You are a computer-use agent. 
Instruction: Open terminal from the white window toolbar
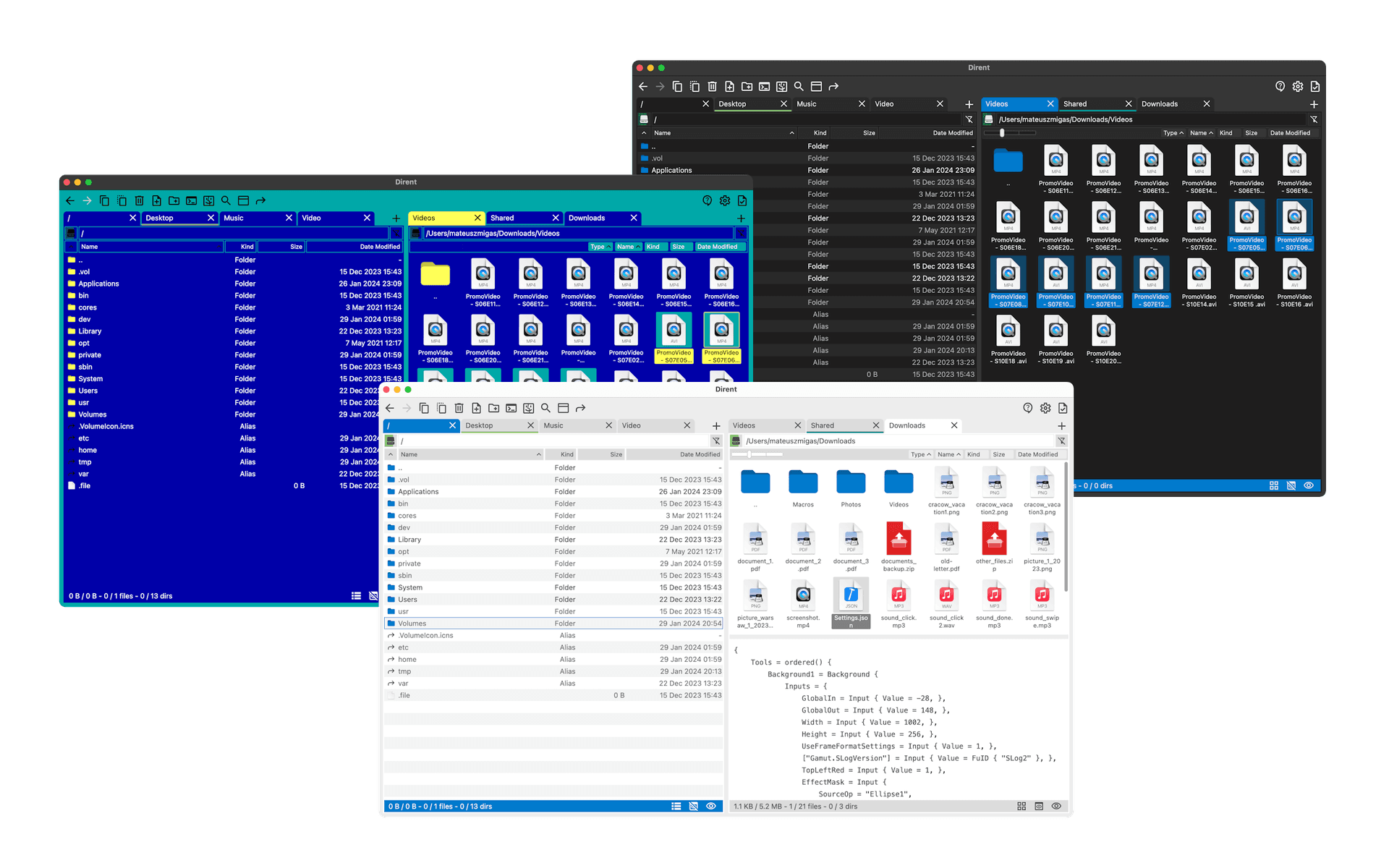[511, 409]
